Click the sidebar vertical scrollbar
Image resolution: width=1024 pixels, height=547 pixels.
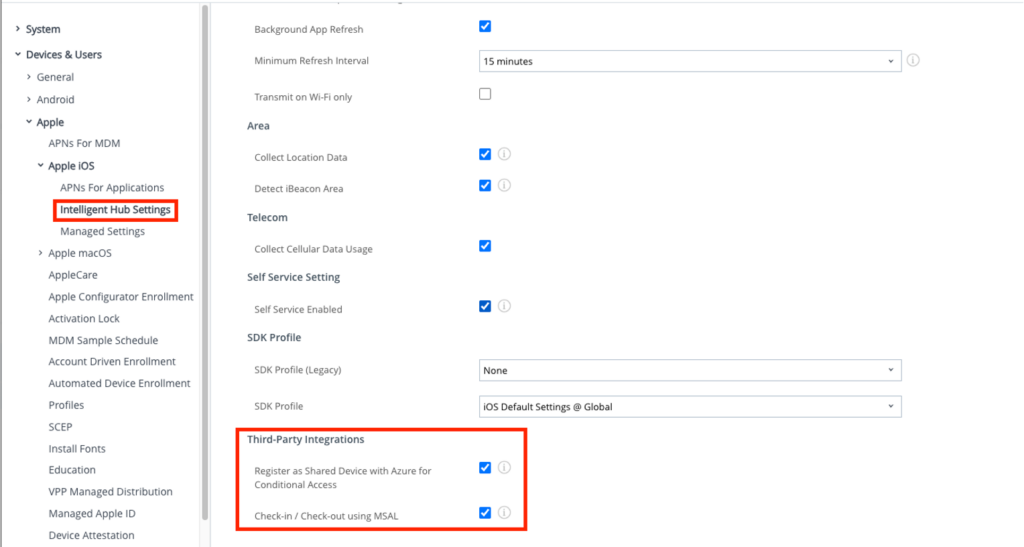click(205, 260)
